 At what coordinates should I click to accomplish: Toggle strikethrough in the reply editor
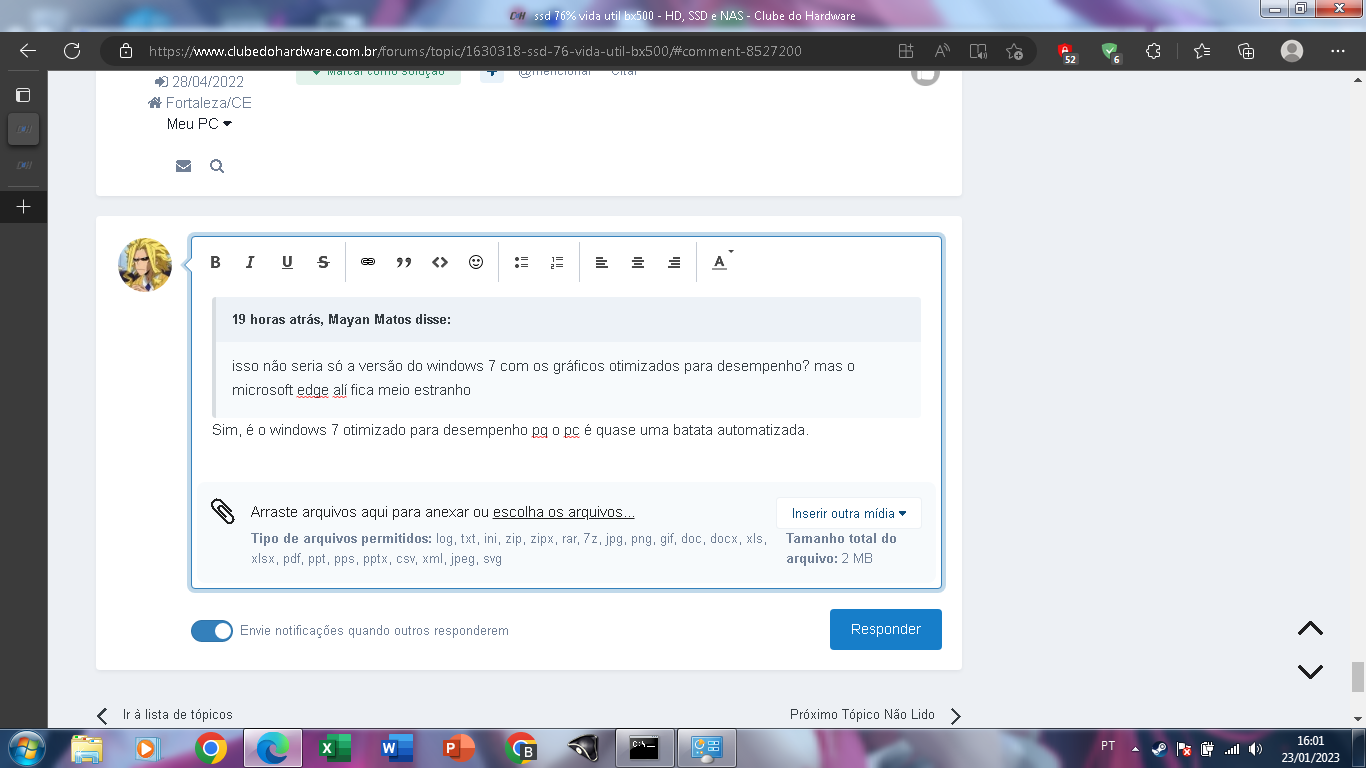[x=323, y=262]
